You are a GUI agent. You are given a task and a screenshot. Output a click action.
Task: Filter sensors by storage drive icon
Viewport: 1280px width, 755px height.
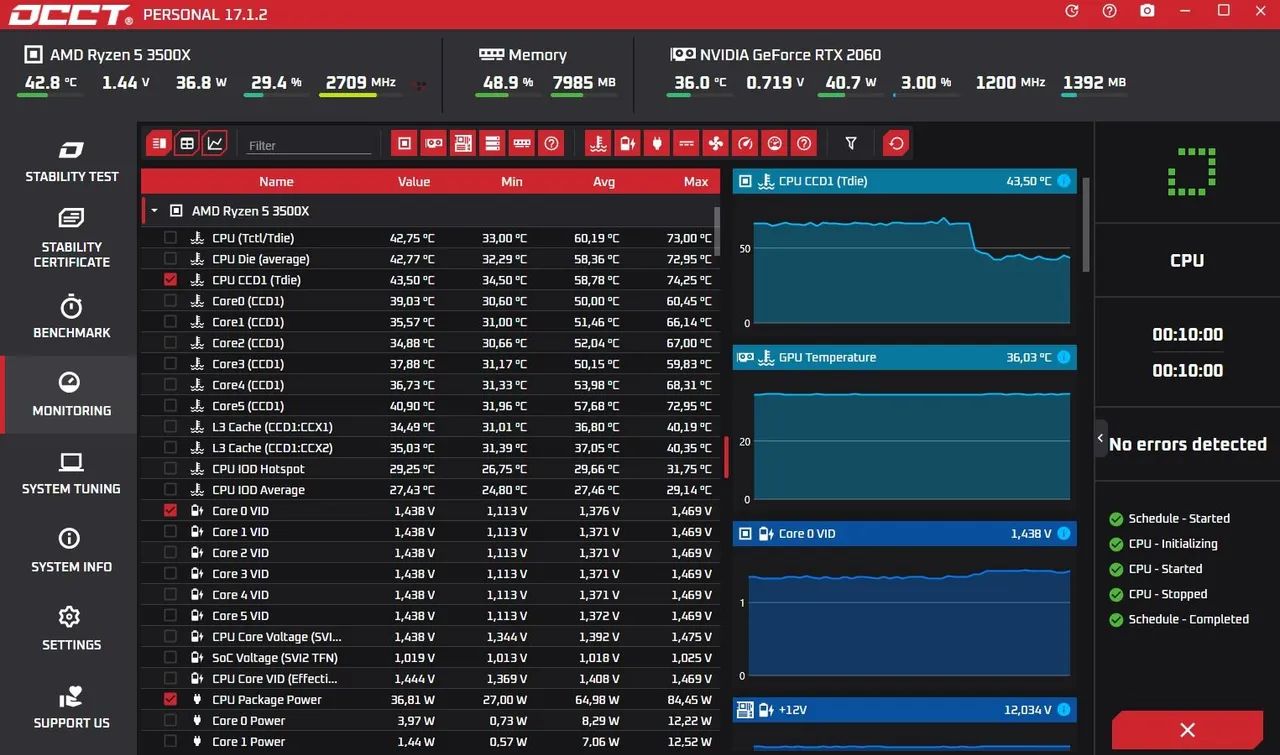492,144
